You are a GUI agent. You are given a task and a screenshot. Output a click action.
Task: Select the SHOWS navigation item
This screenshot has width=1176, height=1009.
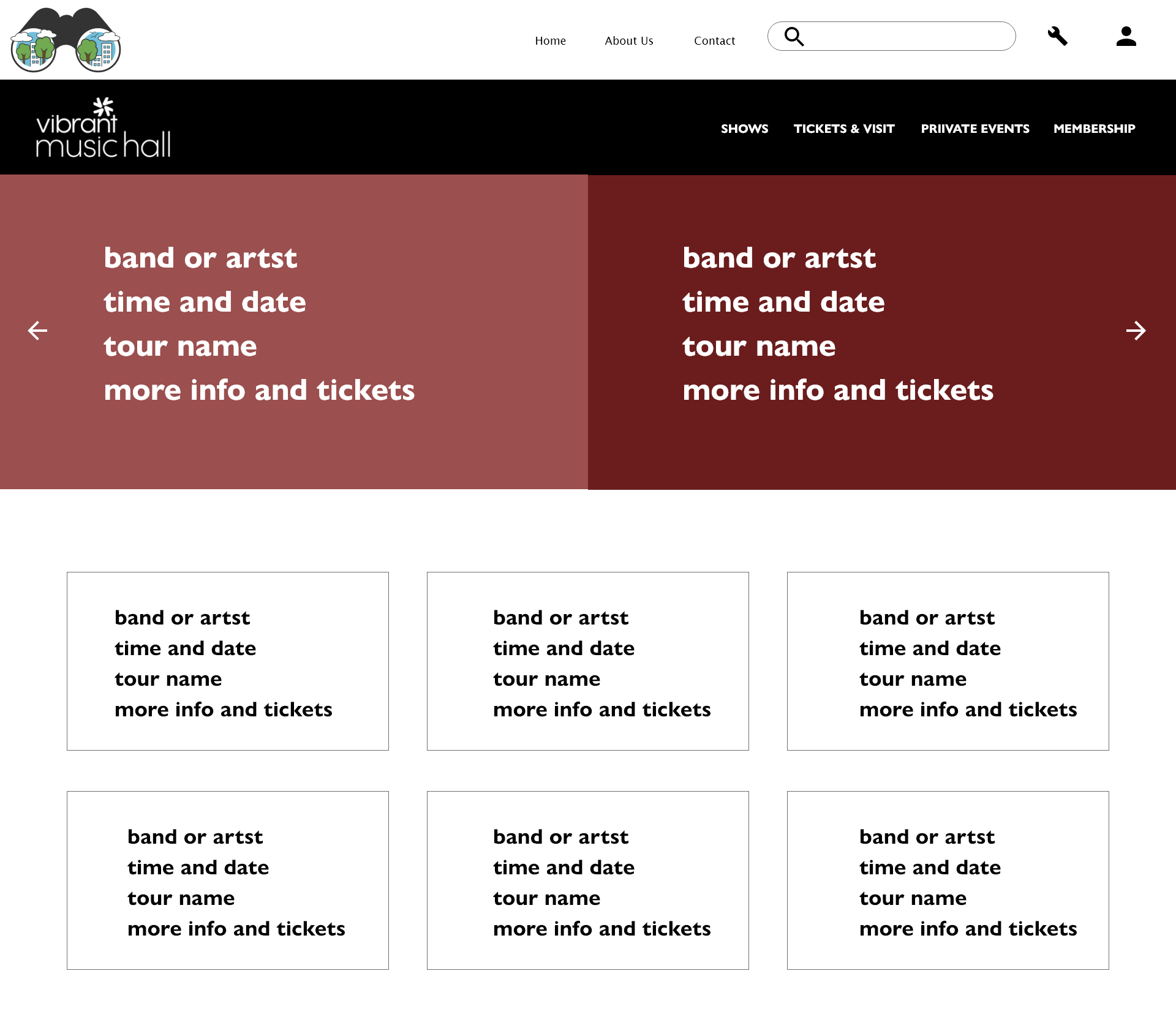[x=744, y=129]
